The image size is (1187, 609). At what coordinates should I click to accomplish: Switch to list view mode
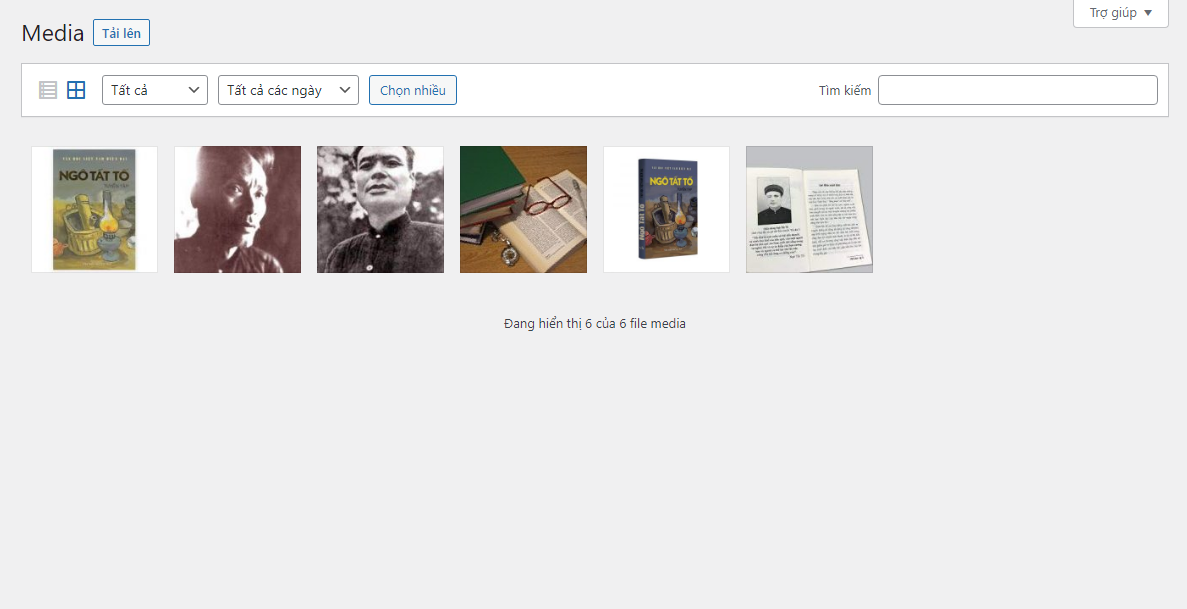[x=48, y=90]
